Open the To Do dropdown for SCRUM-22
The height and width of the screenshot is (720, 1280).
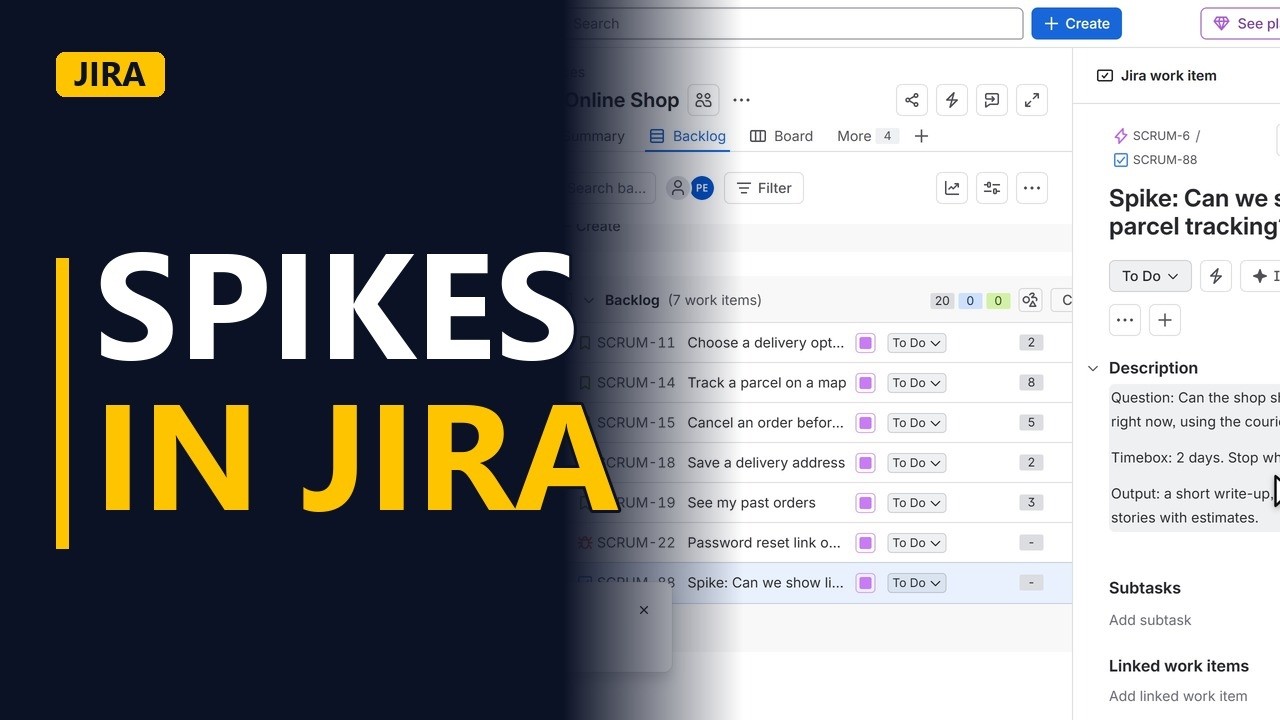(916, 543)
